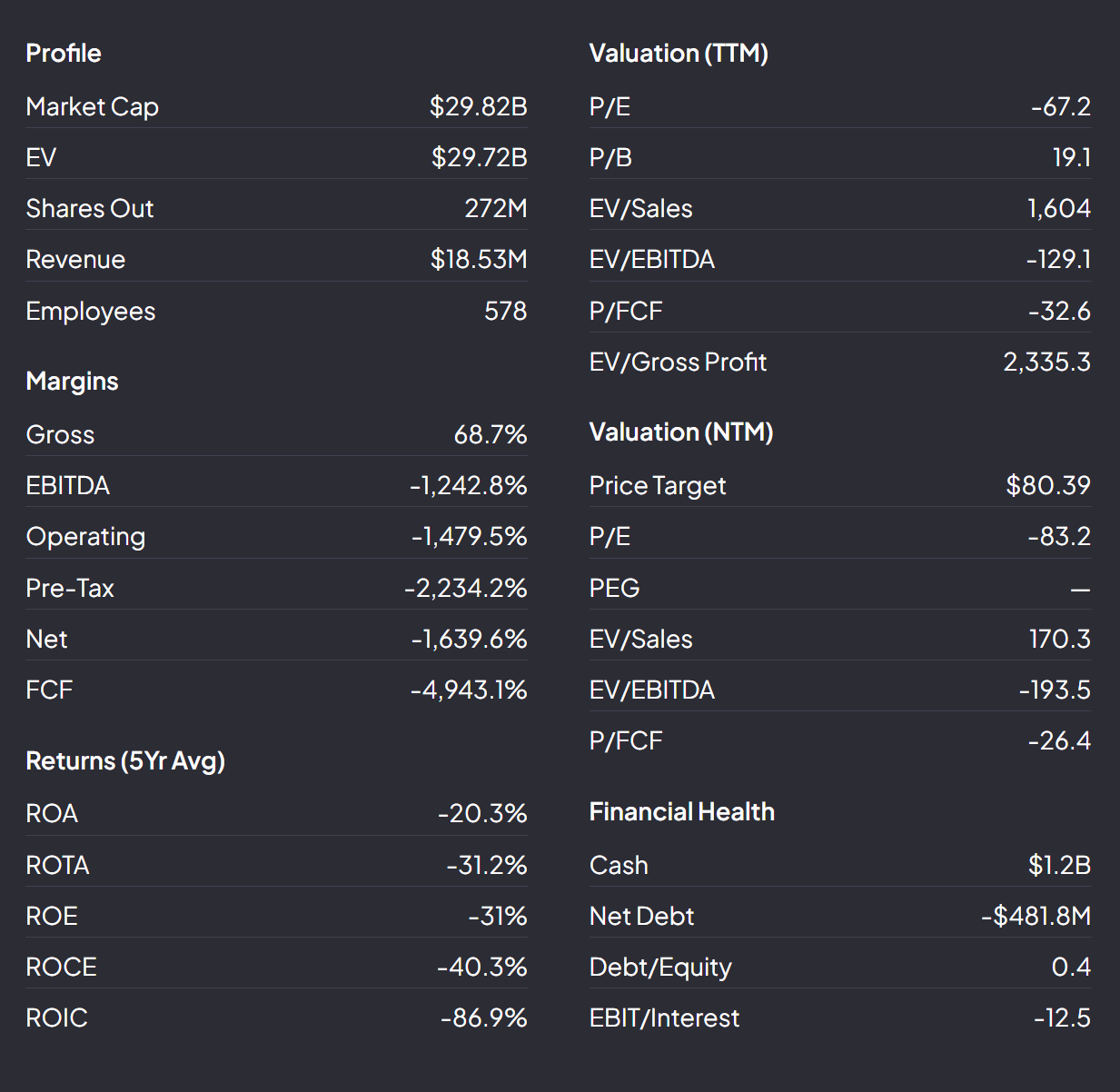Screen dimensions: 1120x1092
Task: Click the Returns (5Yr Avg) heading
Action: tap(125, 760)
